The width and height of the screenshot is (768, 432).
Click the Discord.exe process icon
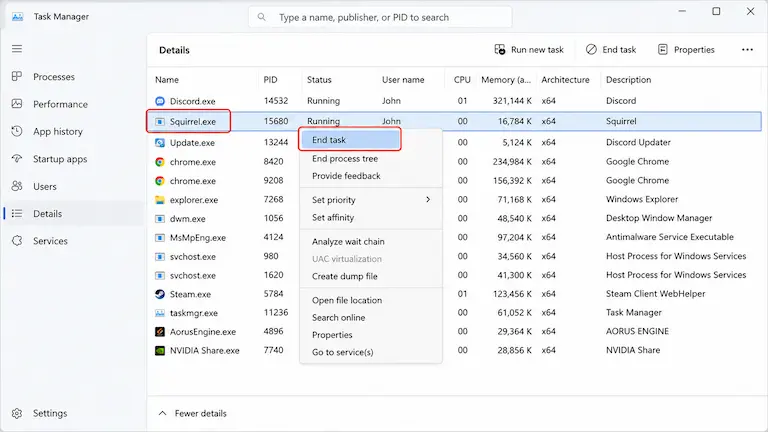pos(160,101)
